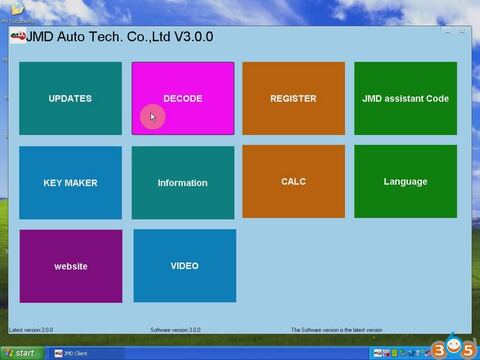The width and height of the screenshot is (480, 360).
Task: Open the My Documents desktop icon
Action: (x=17, y=13)
